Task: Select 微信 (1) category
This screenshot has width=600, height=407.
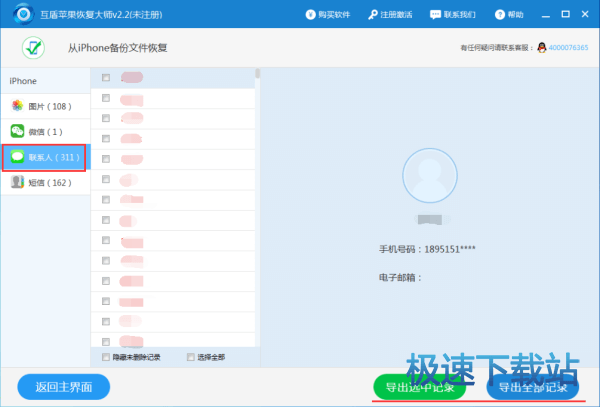Action: [x=46, y=132]
